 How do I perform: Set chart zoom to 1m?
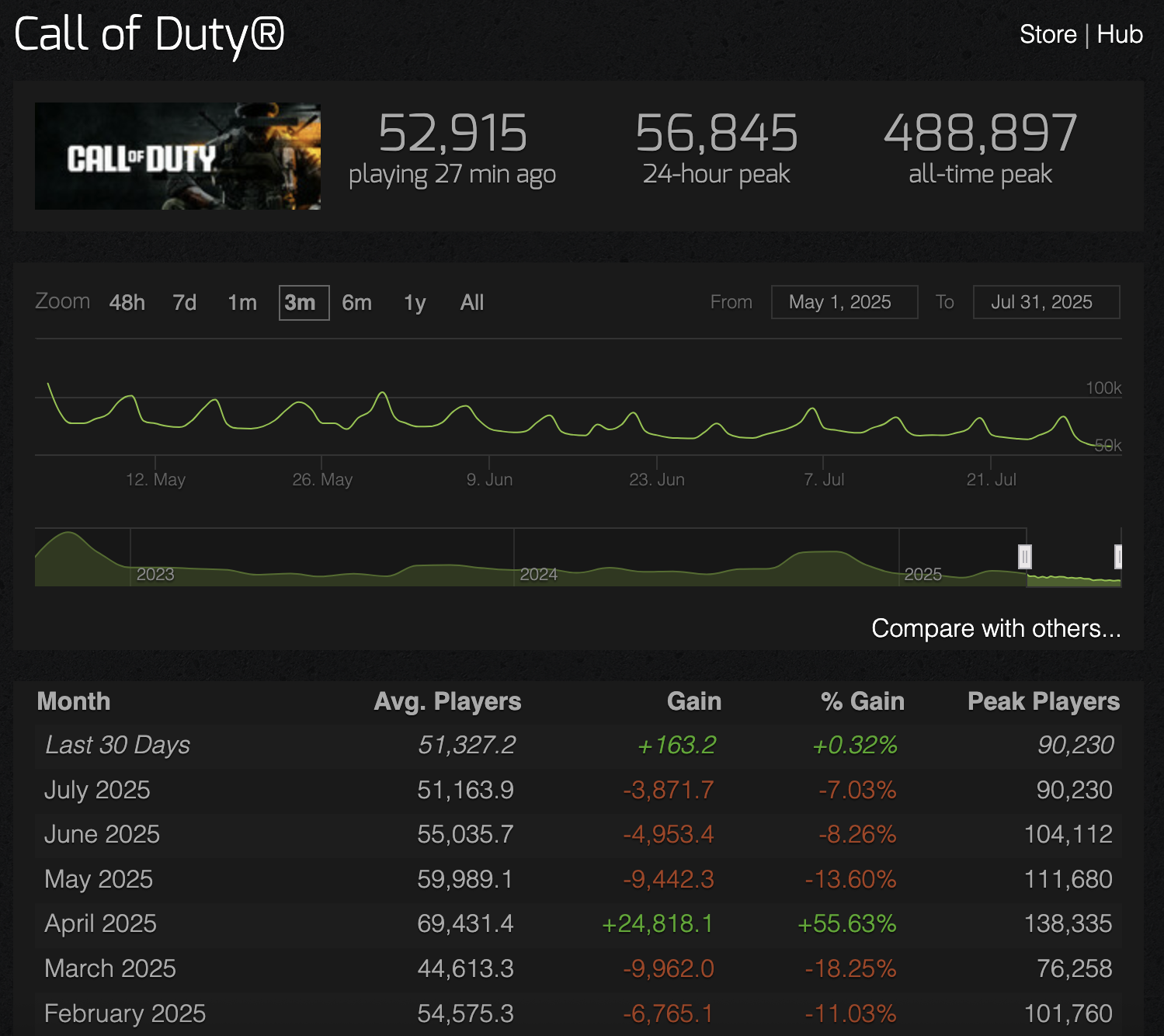(x=242, y=302)
